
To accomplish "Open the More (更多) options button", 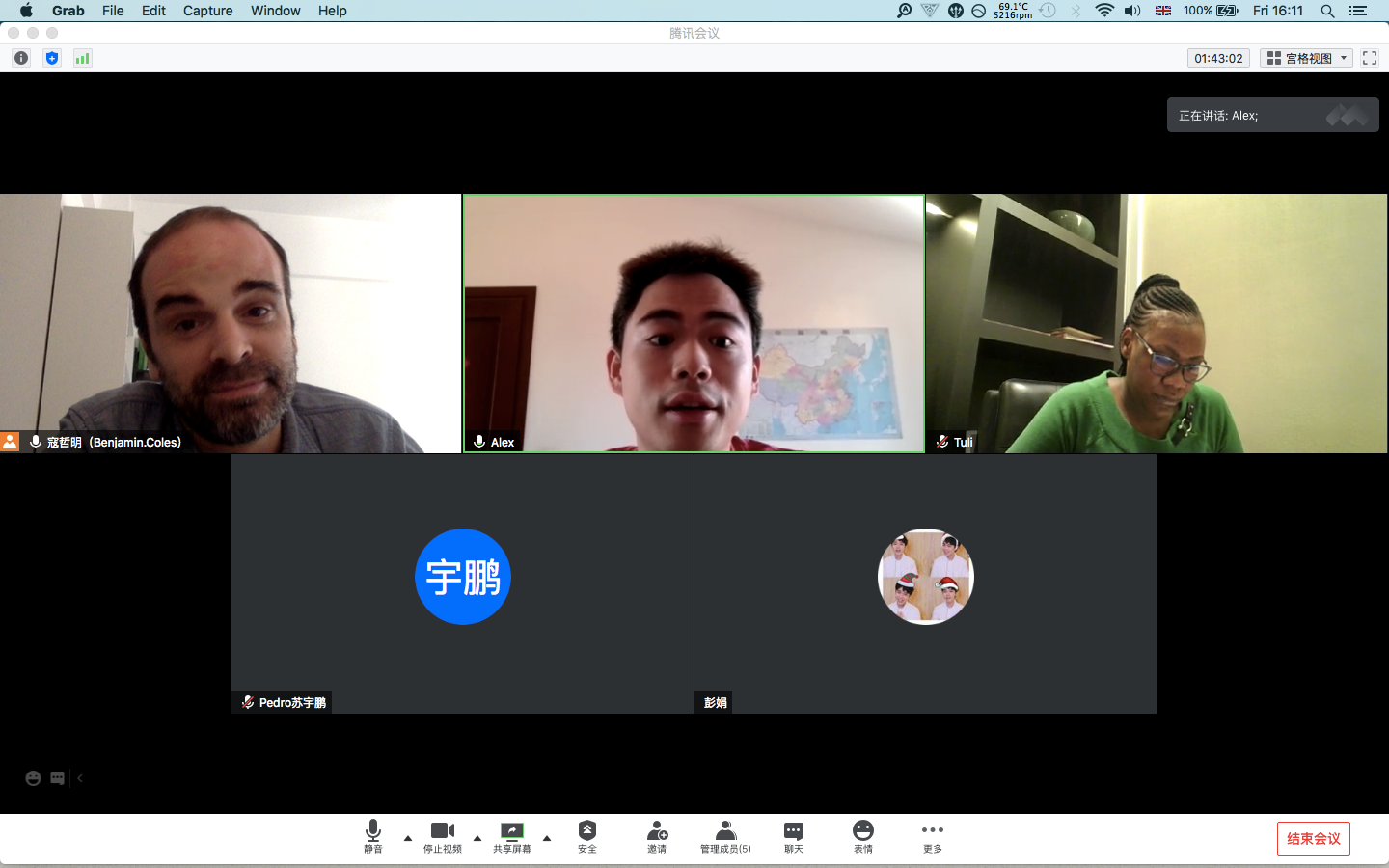I will tap(932, 836).
